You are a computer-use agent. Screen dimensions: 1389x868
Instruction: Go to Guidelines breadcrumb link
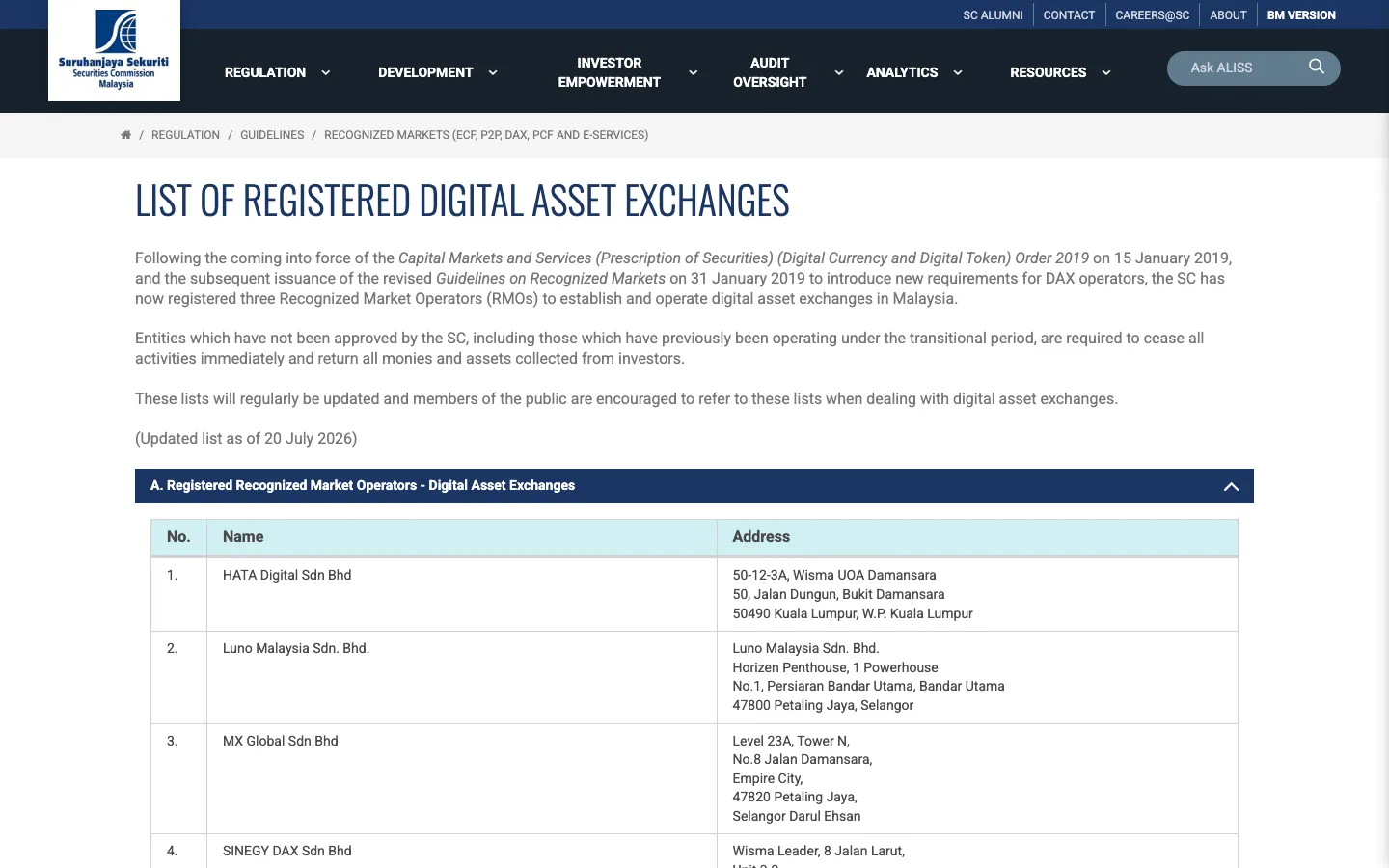tap(272, 135)
